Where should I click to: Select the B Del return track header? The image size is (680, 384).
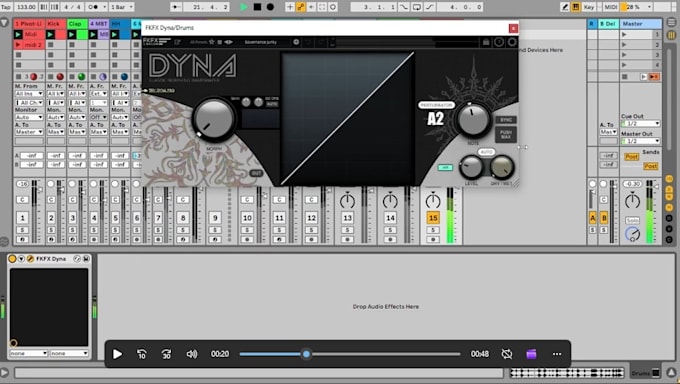(608, 24)
